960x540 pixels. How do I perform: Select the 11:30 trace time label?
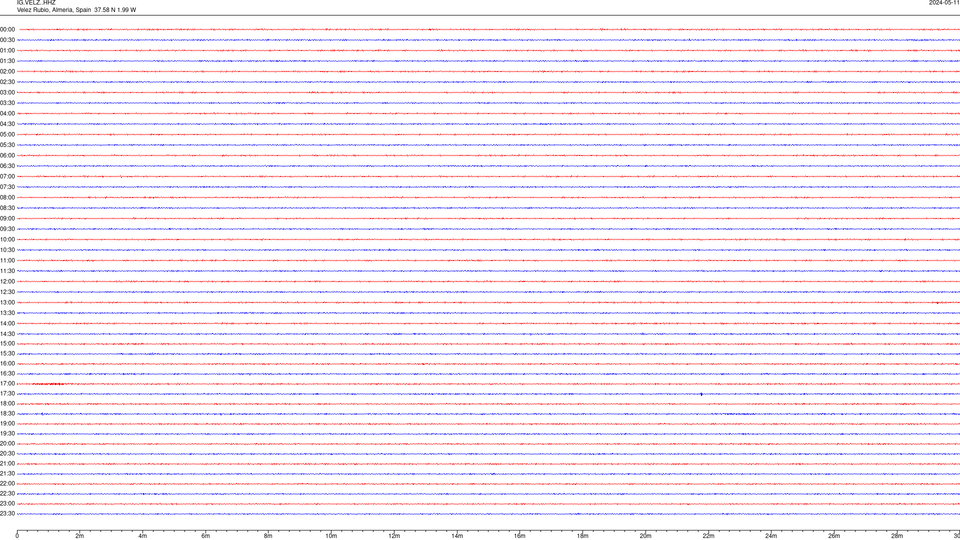coord(7,271)
